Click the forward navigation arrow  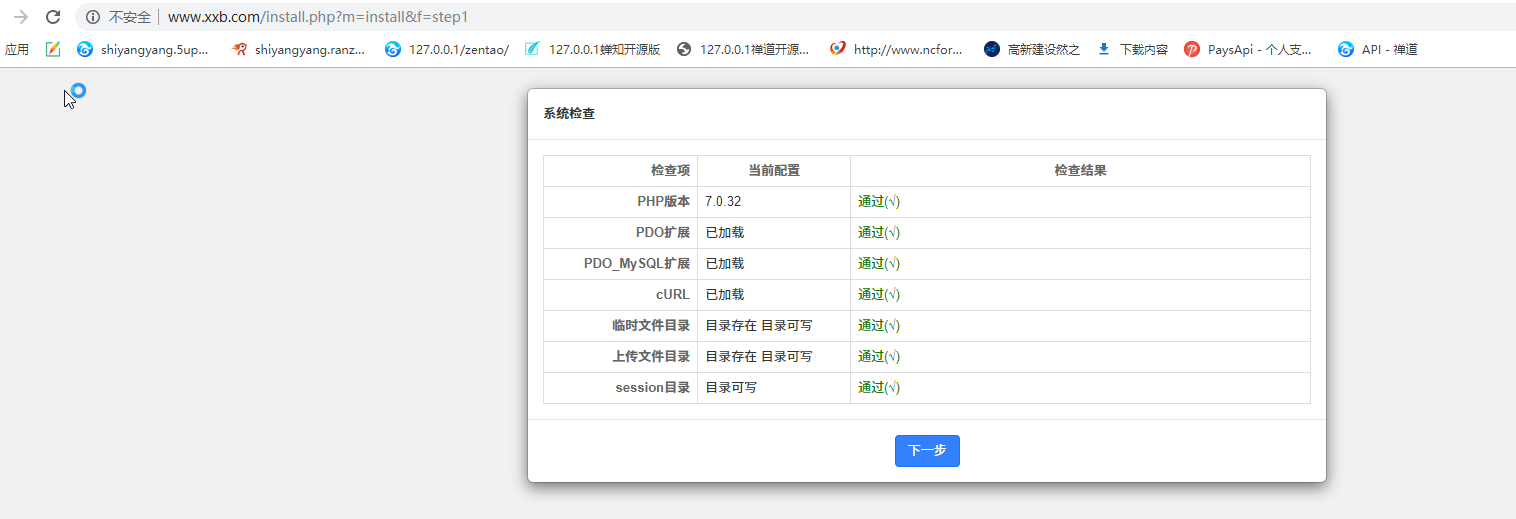click(x=20, y=17)
